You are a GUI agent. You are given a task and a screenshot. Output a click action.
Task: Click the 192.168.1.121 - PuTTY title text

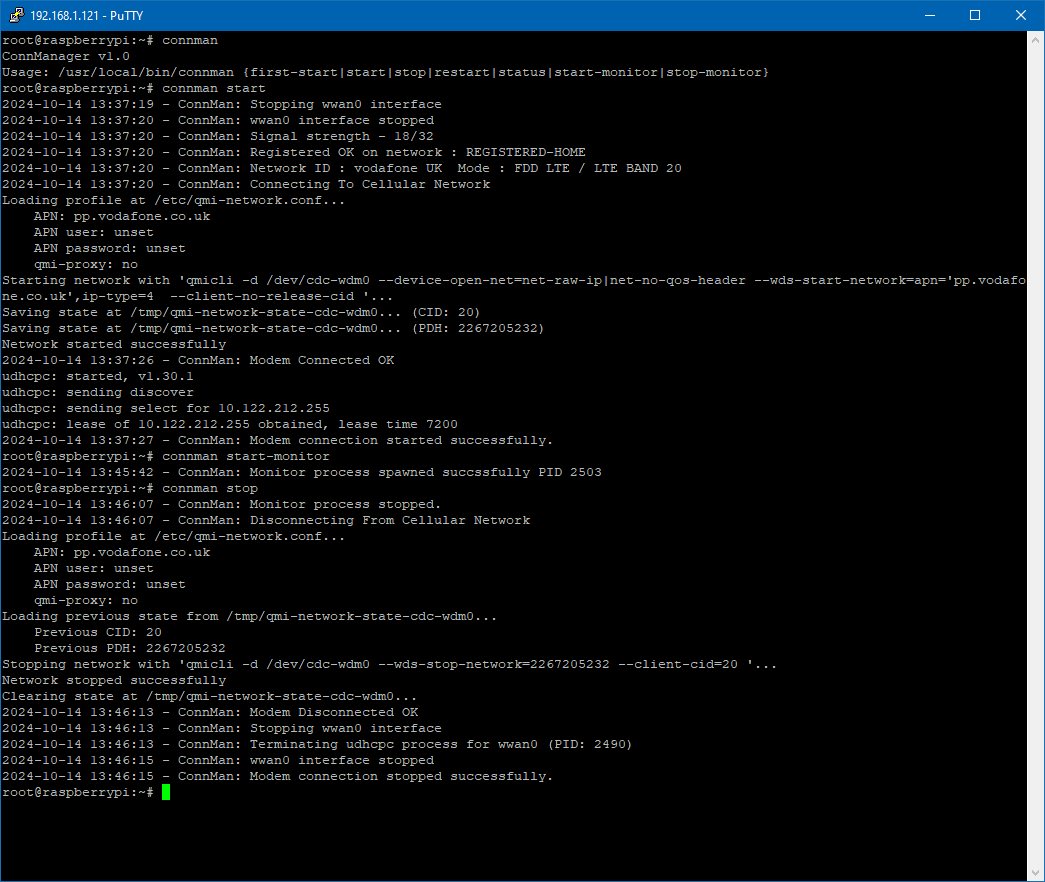[87, 15]
